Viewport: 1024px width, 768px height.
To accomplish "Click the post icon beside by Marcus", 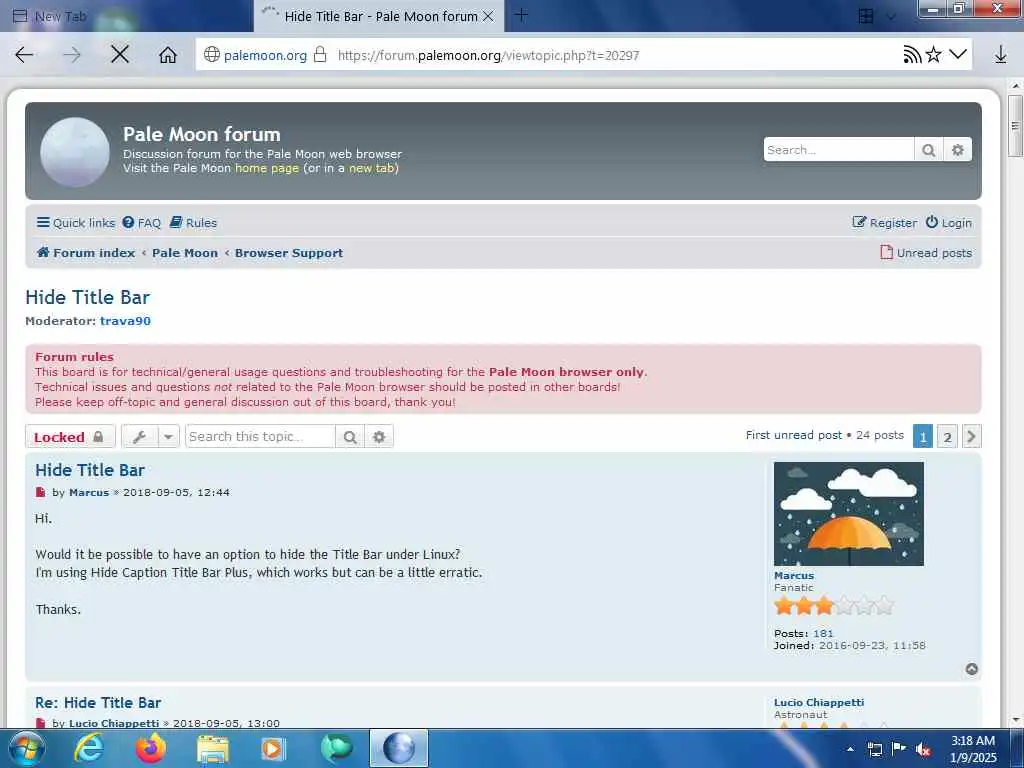I will click(x=40, y=492).
